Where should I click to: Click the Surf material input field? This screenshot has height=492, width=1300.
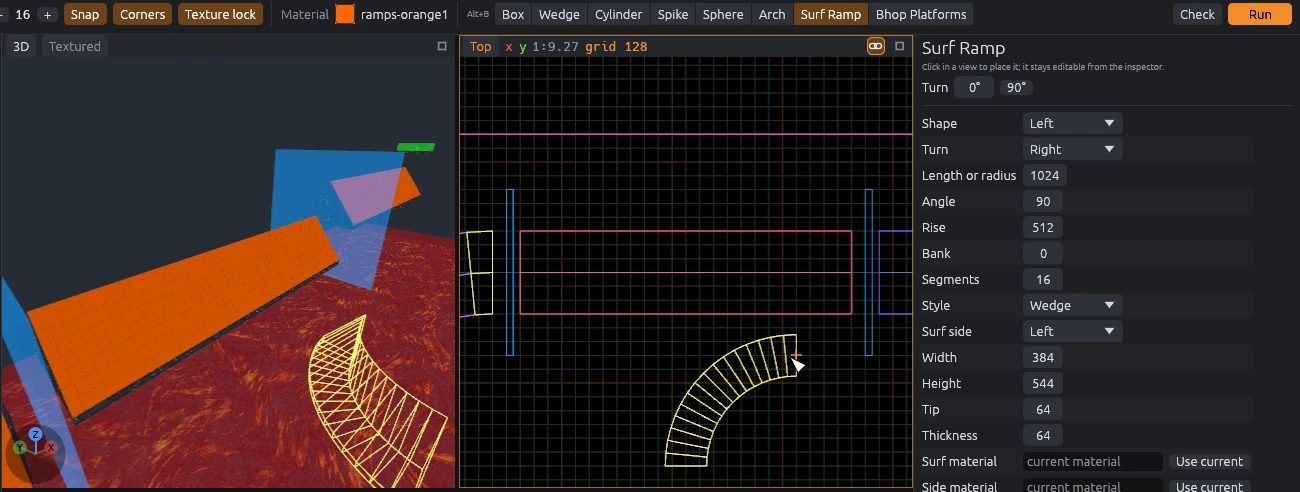(x=1093, y=461)
